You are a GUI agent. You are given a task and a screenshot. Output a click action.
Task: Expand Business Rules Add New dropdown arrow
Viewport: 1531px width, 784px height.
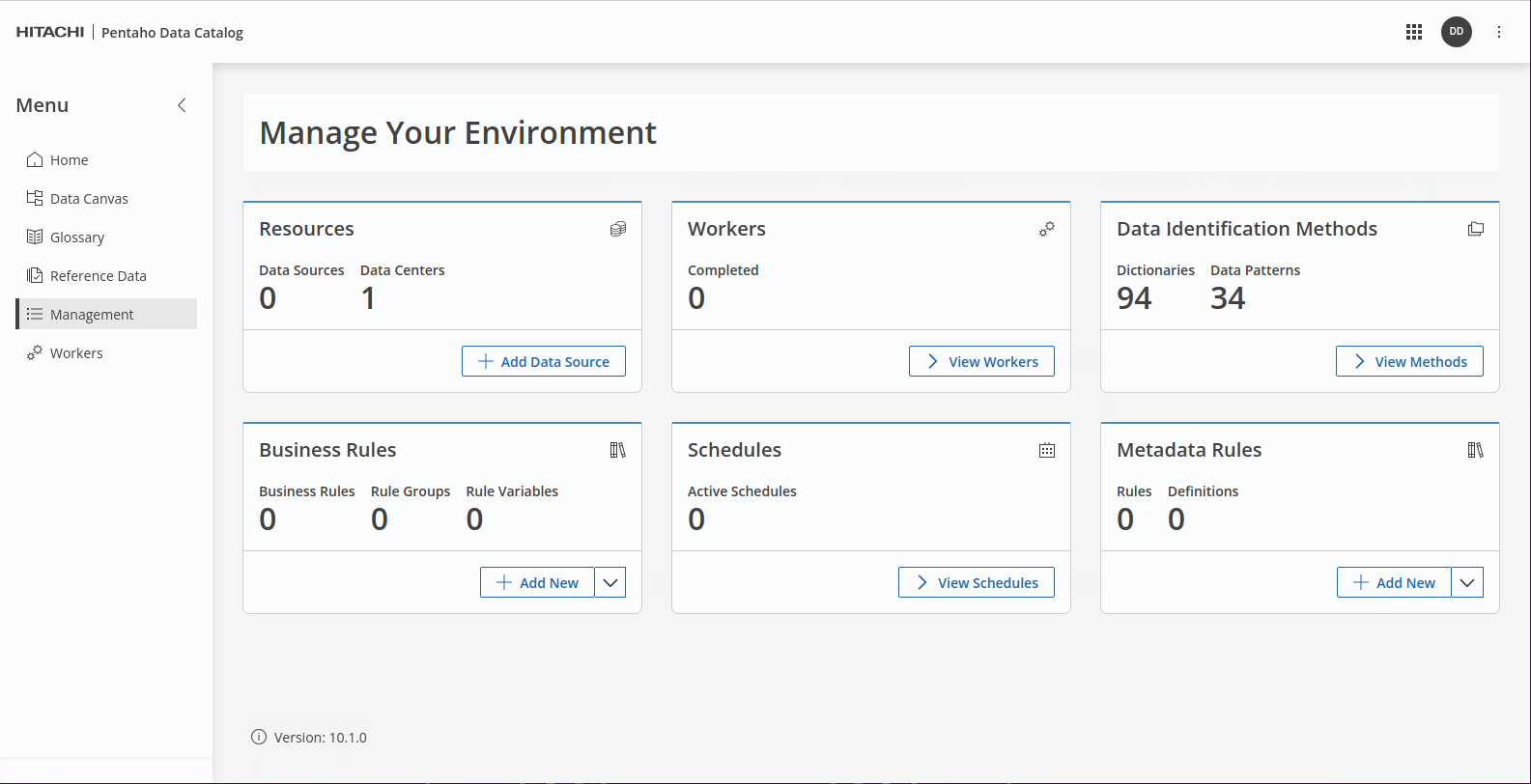(610, 582)
